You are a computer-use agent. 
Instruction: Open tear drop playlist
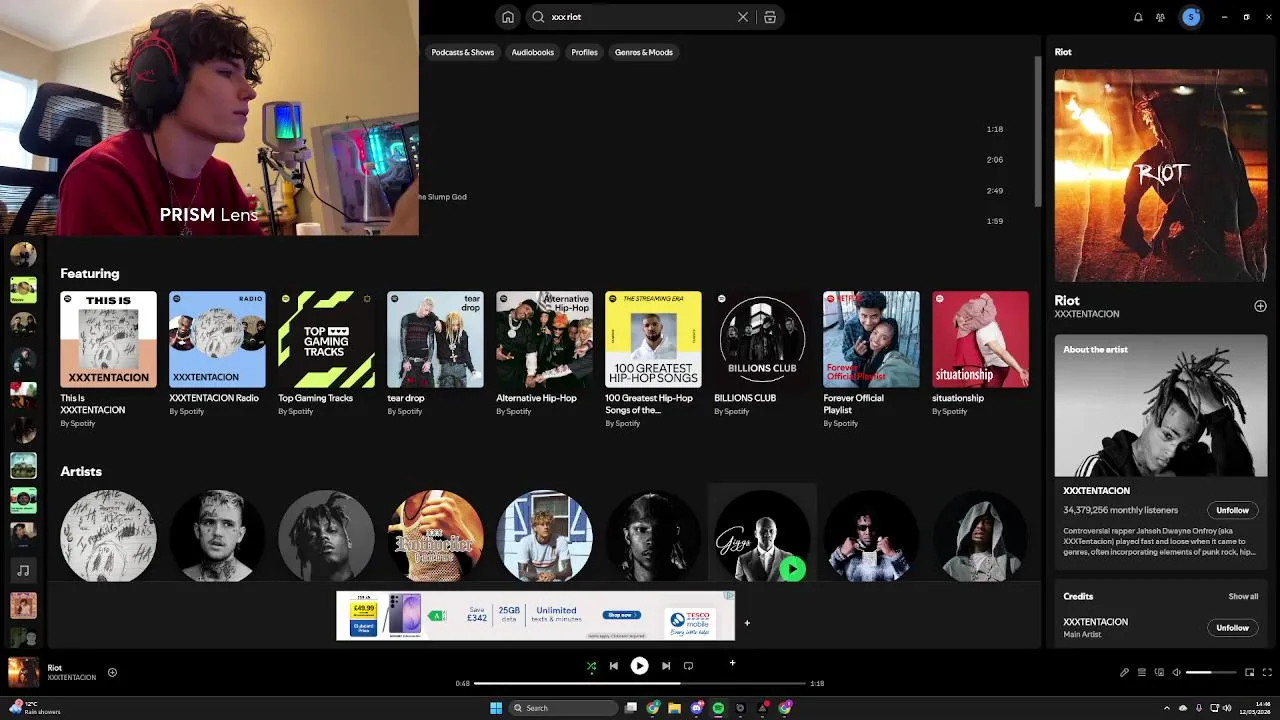(x=435, y=354)
